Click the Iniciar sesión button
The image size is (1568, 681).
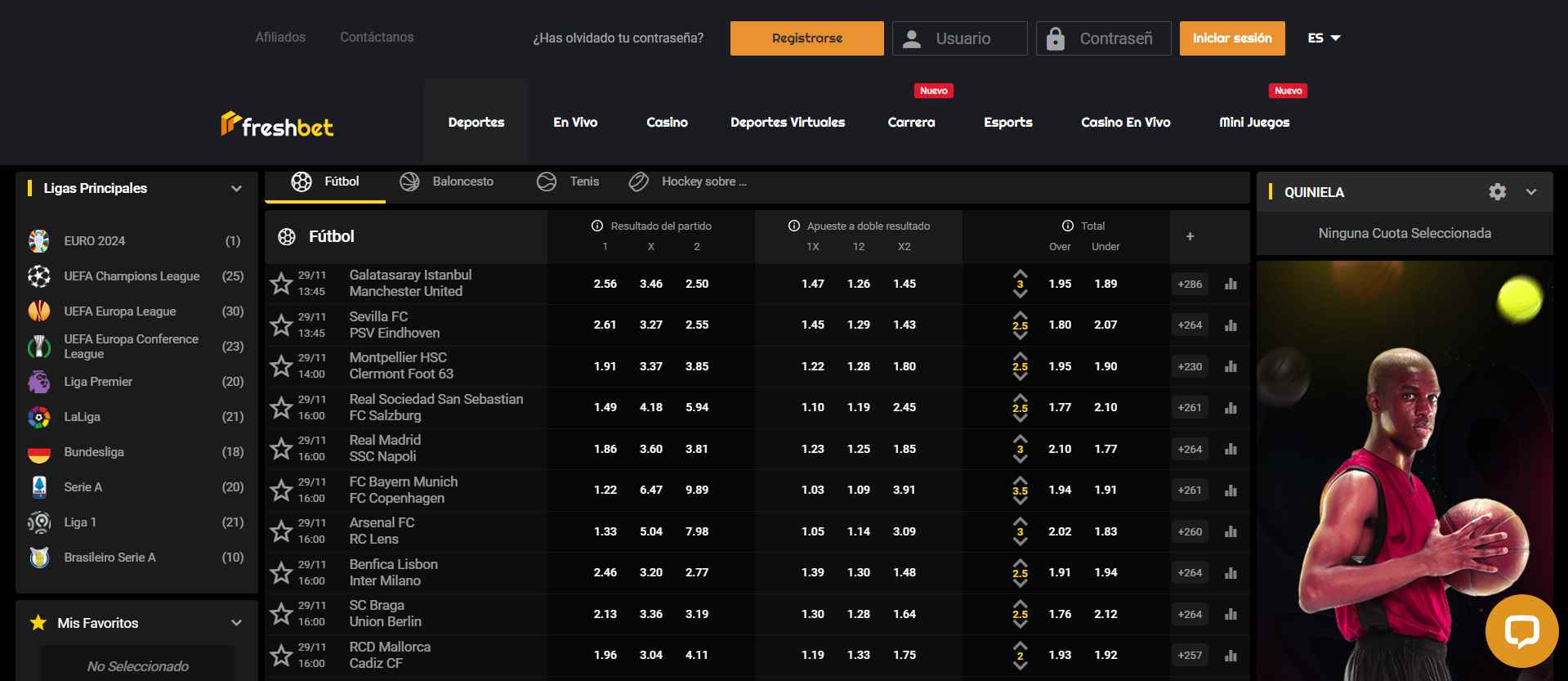(1232, 38)
